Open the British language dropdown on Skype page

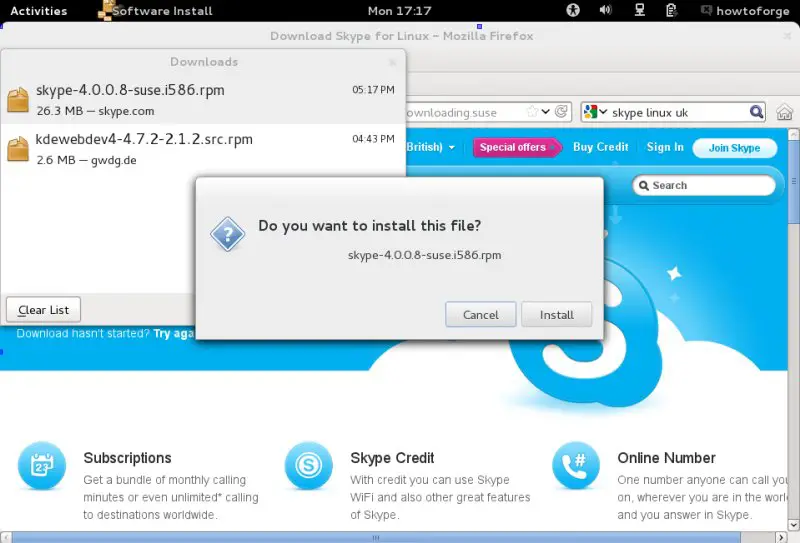pos(431,147)
